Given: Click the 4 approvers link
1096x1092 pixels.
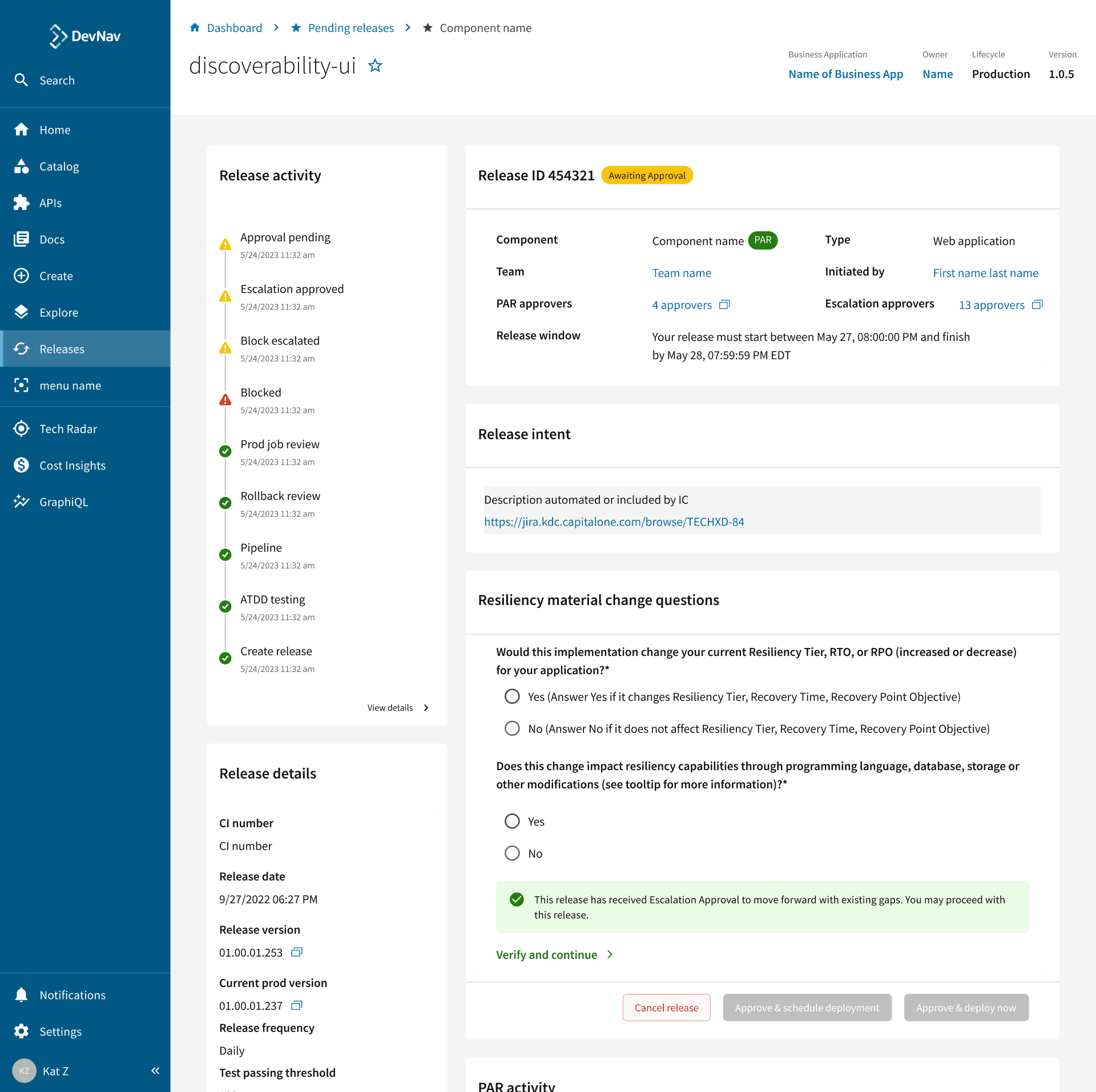Looking at the screenshot, I should point(682,305).
